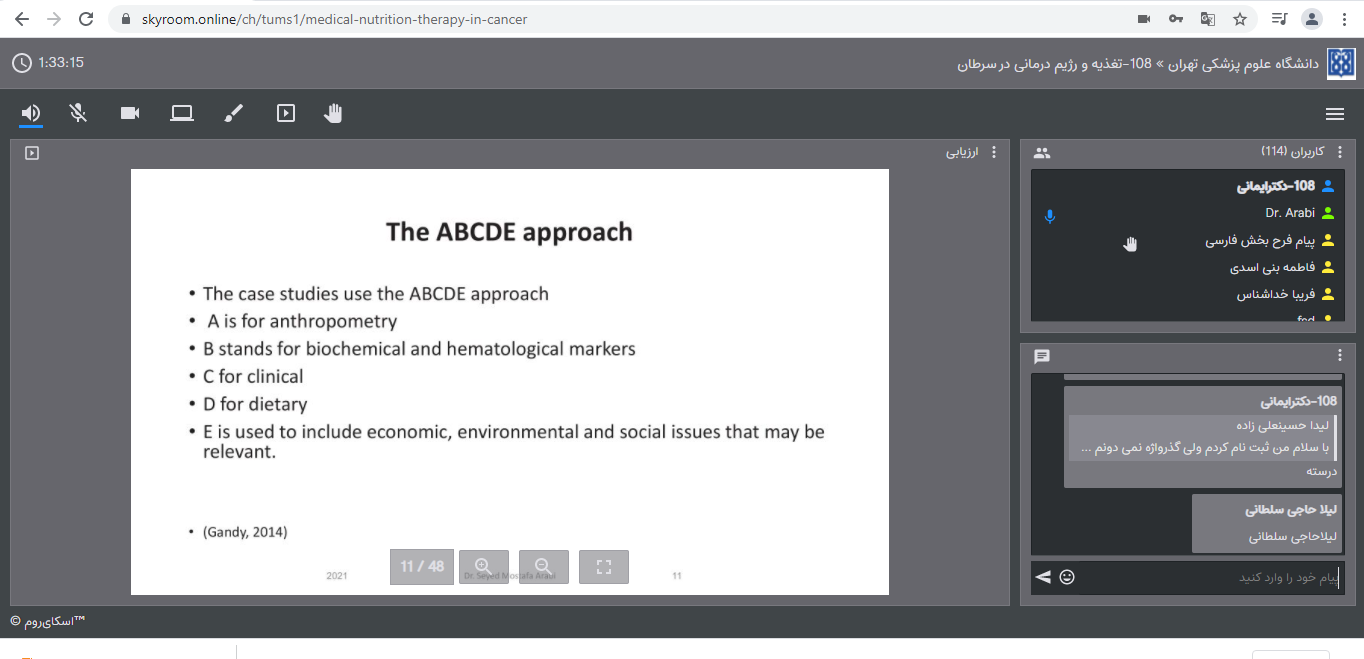Zoom out of the slide

(x=544, y=567)
